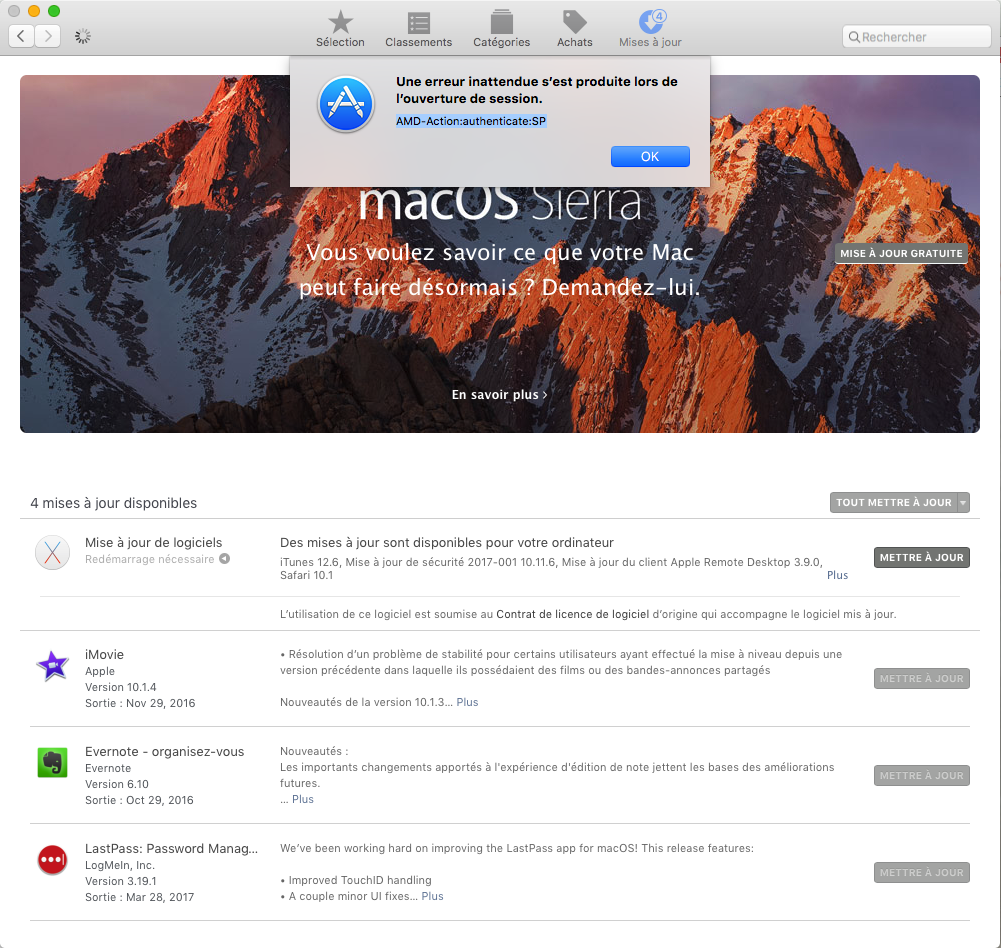1001x948 pixels.
Task: Click the back navigation arrow
Action: click(21, 36)
